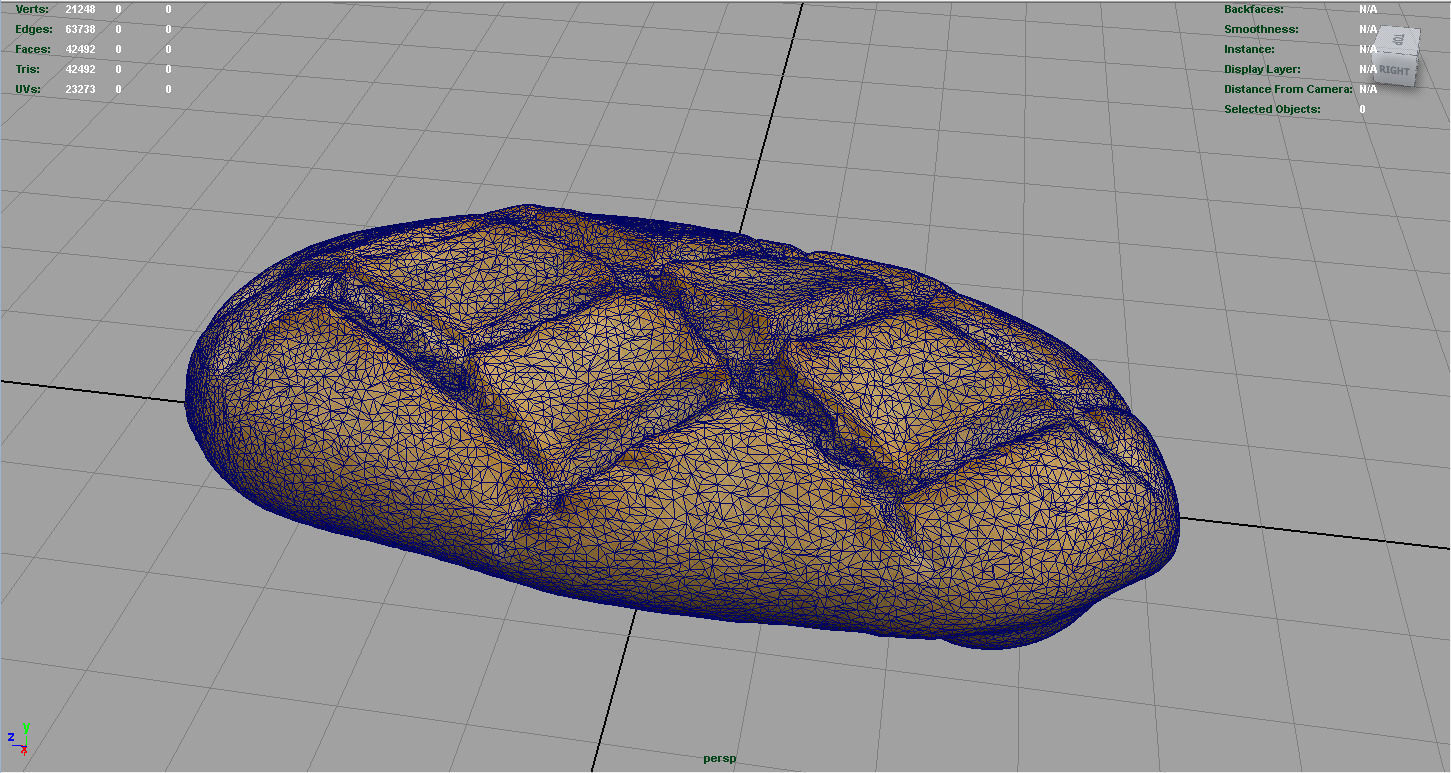The height and width of the screenshot is (773, 1451).
Task: Click the Selected Objects: label
Action: pyautogui.click(x=1272, y=109)
